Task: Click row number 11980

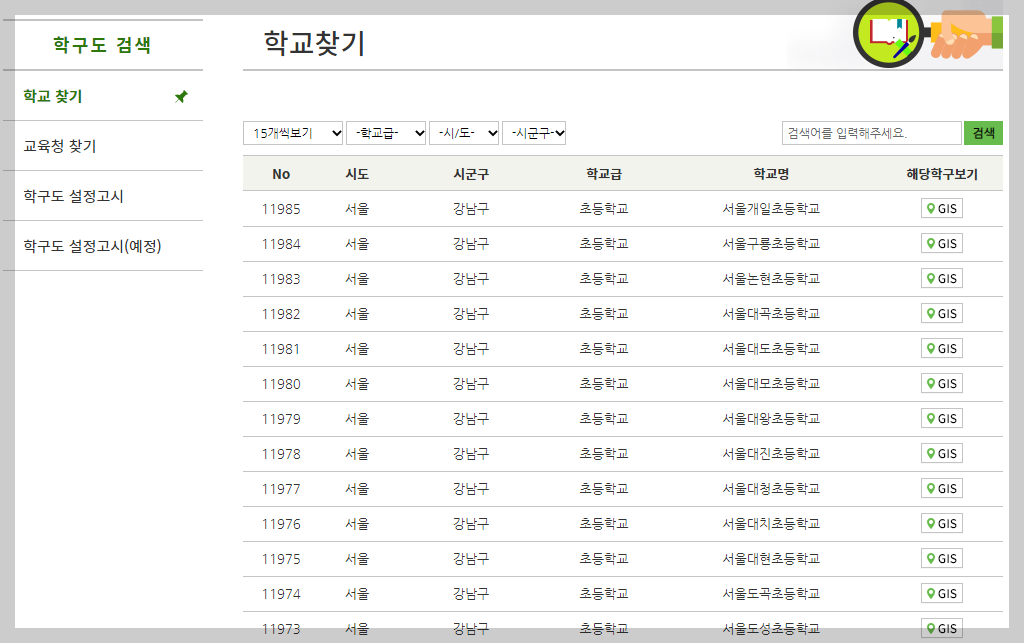Action: pos(281,384)
